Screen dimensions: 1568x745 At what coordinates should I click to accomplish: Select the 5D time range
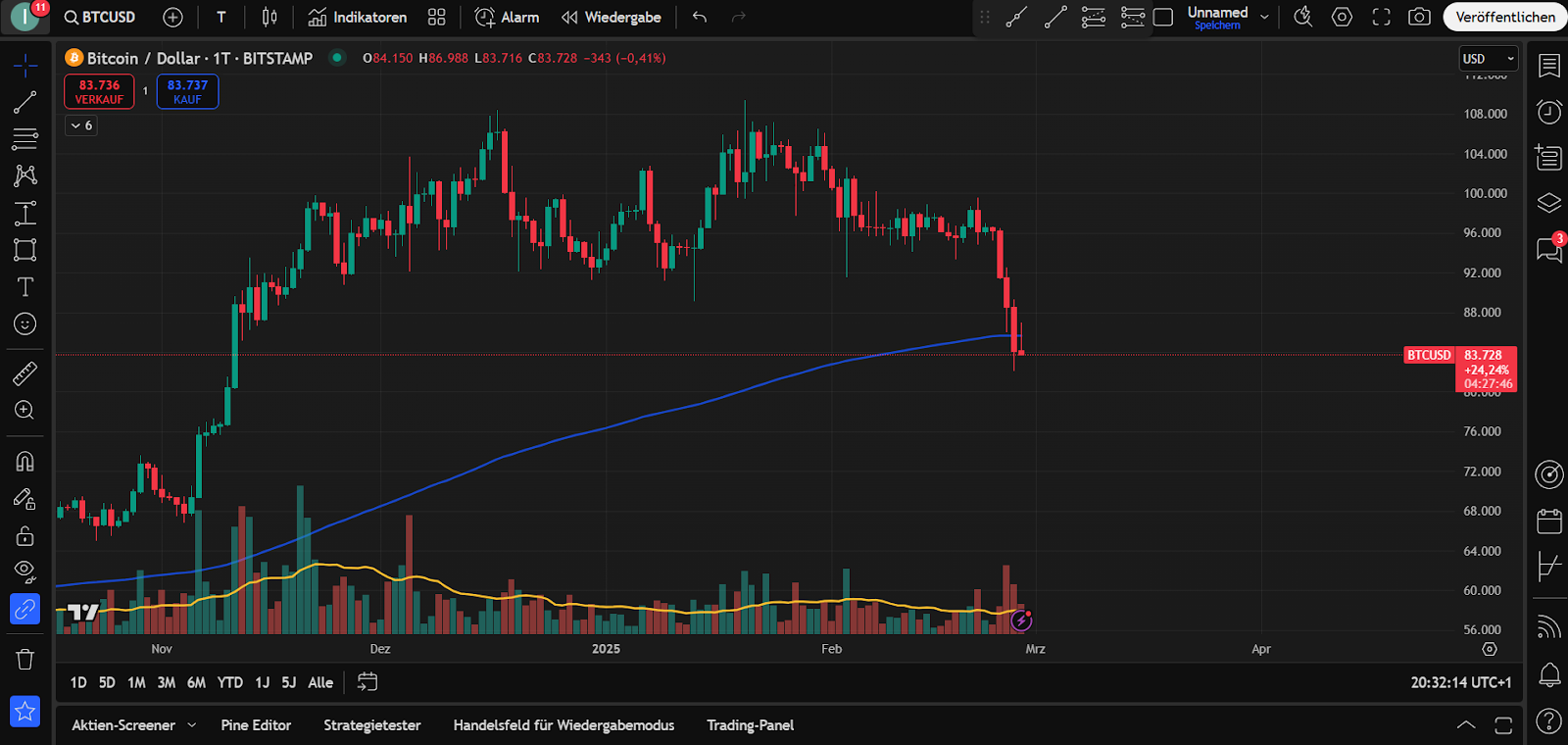(107, 682)
